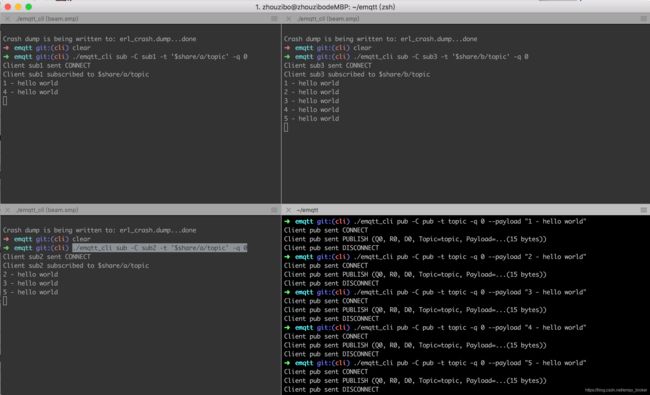Click the 'Crash dump' line in sub3 pane
This screenshot has width=650, height=395.
pyautogui.click(x=381, y=39)
